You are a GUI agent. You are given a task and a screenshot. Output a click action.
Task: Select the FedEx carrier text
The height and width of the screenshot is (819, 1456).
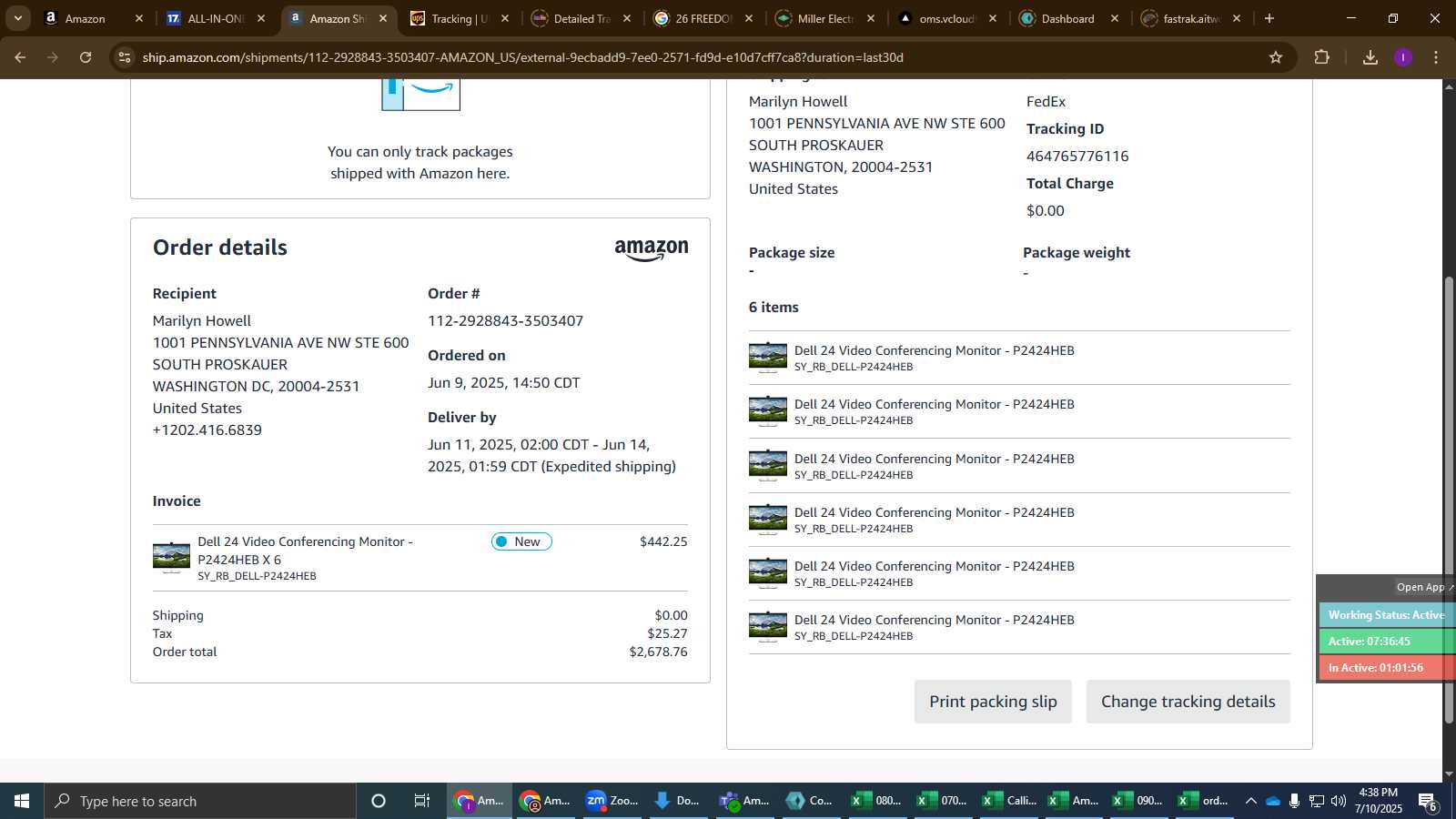1046,101
